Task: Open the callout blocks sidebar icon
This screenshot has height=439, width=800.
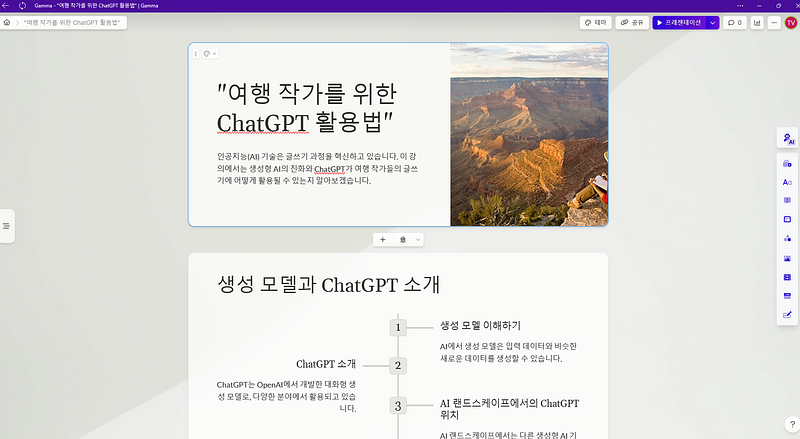Action: pyautogui.click(x=787, y=201)
